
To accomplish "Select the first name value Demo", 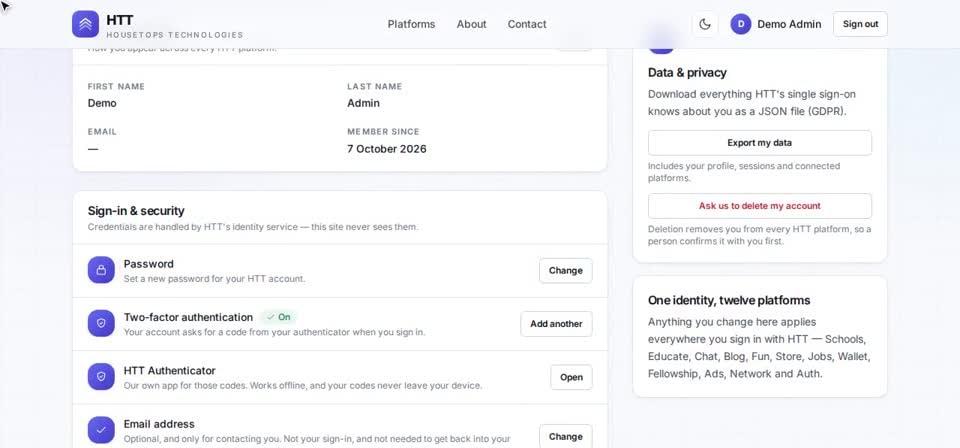I will click(102, 103).
